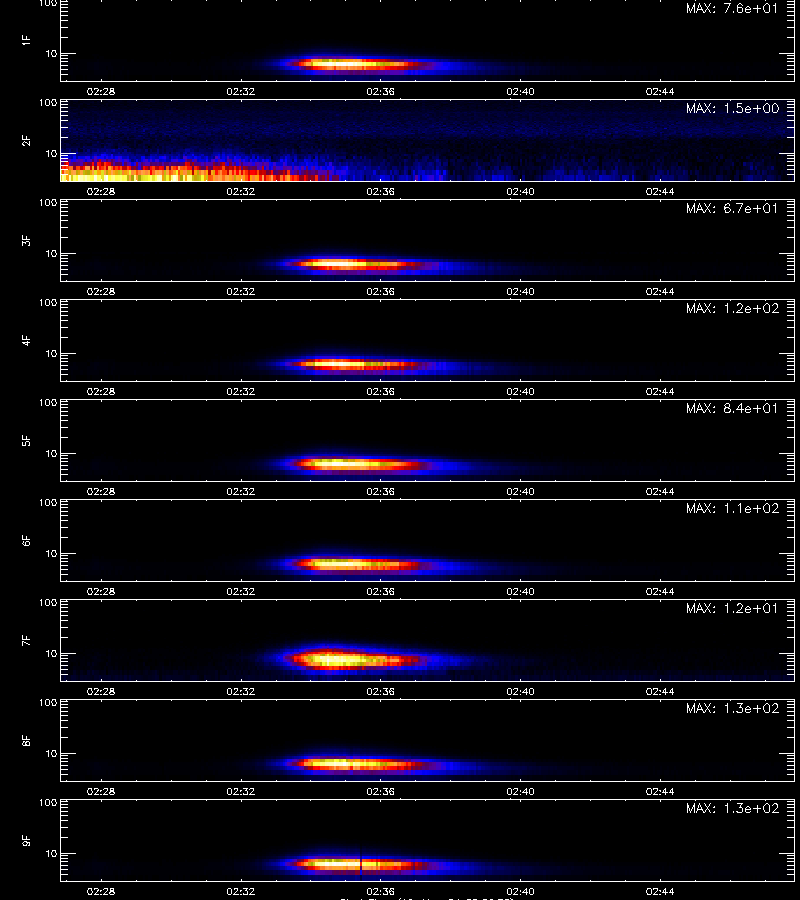Click the 5F panel axis label
The height and width of the screenshot is (900, 800).
coord(25,440)
